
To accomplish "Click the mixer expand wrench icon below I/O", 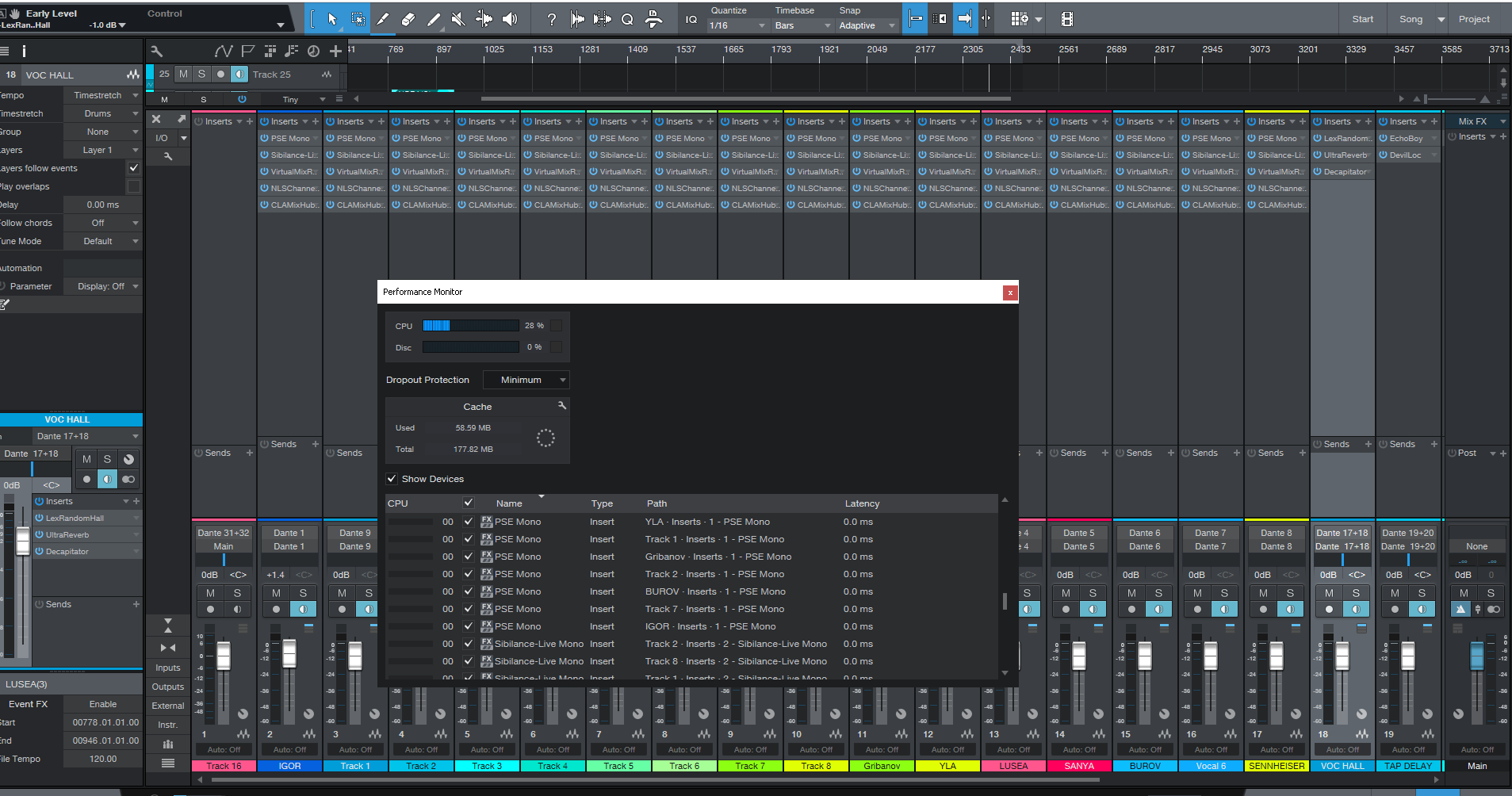I will [168, 156].
